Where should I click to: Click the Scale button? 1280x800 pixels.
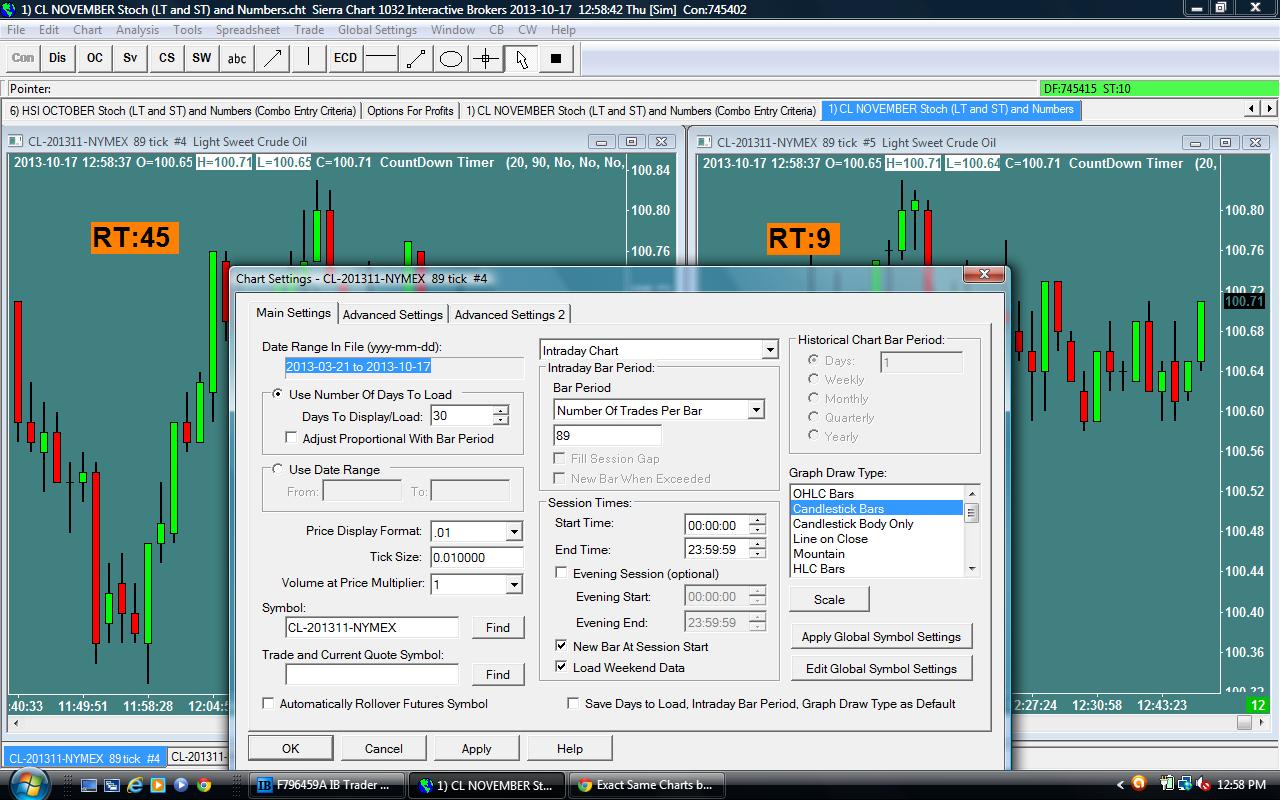click(x=829, y=599)
